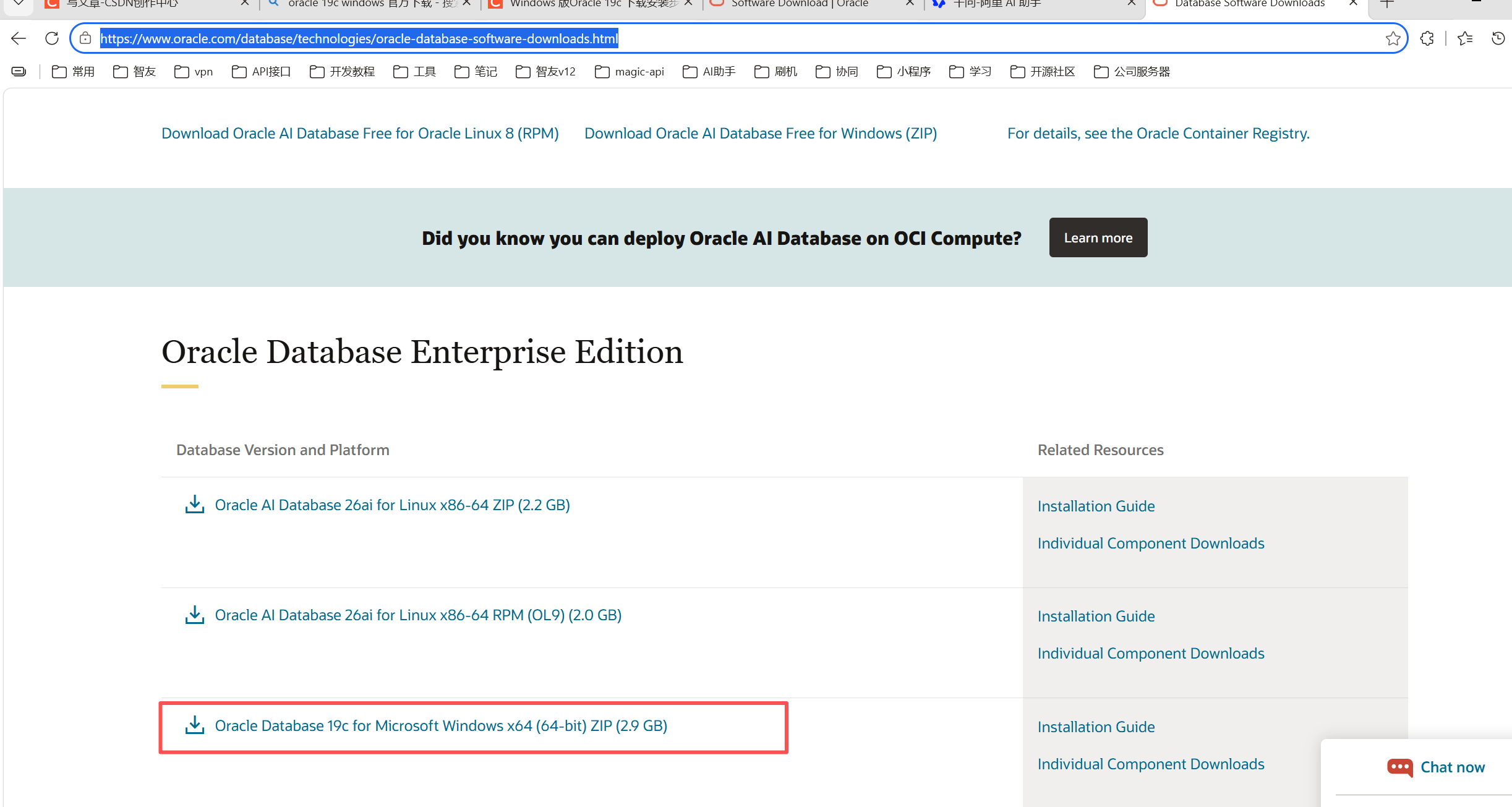Open a new browser tab
This screenshot has height=807, width=1512.
tap(1387, 3)
